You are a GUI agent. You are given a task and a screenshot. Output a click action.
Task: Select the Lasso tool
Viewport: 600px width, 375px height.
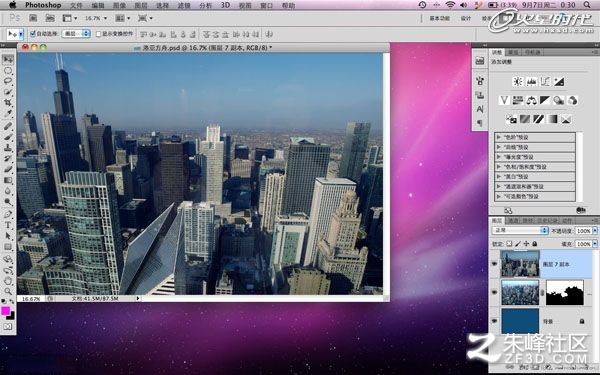[x=8, y=81]
